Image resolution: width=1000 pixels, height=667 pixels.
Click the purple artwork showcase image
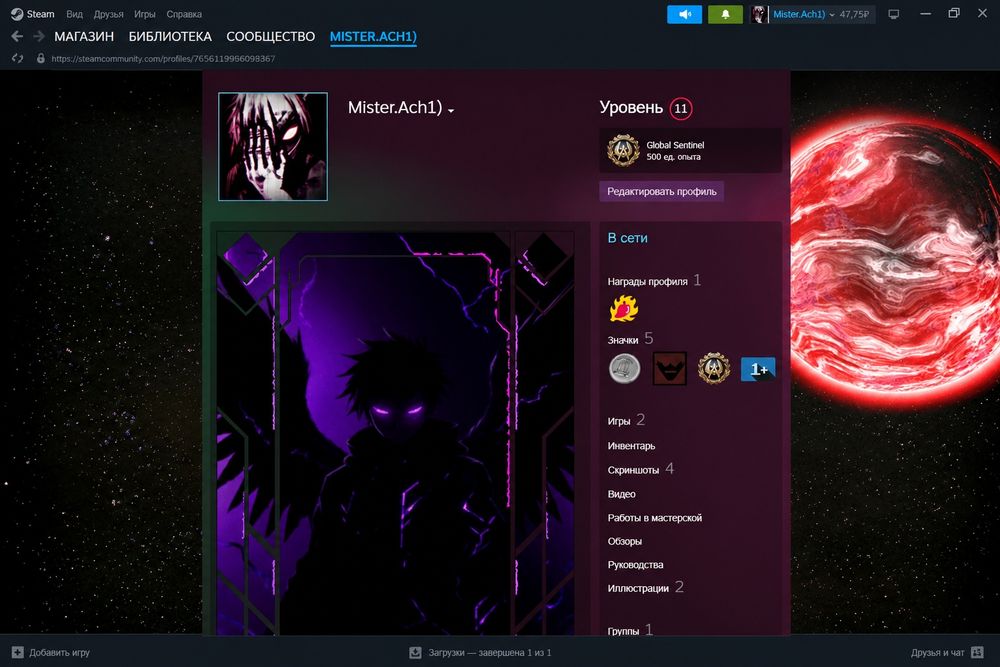pos(395,434)
